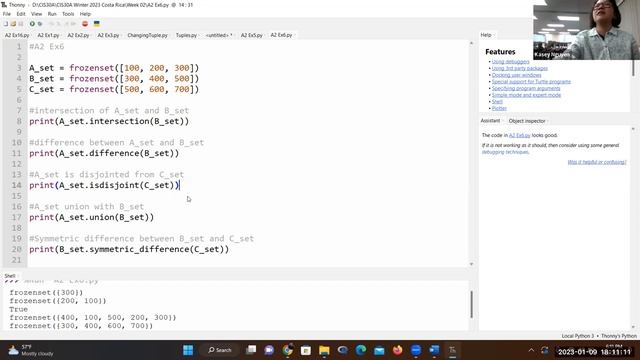Click the Shell panel vertical scrollbar thumb
Screen dimensions: 640x360
click(471, 304)
